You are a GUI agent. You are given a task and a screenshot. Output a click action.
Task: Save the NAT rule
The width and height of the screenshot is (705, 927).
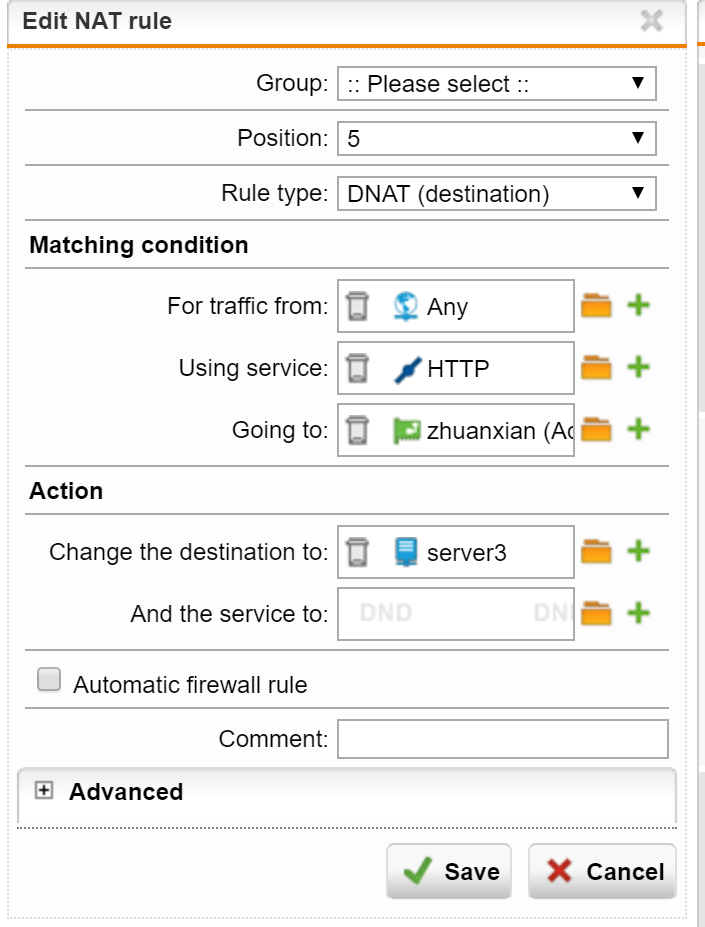(x=449, y=871)
